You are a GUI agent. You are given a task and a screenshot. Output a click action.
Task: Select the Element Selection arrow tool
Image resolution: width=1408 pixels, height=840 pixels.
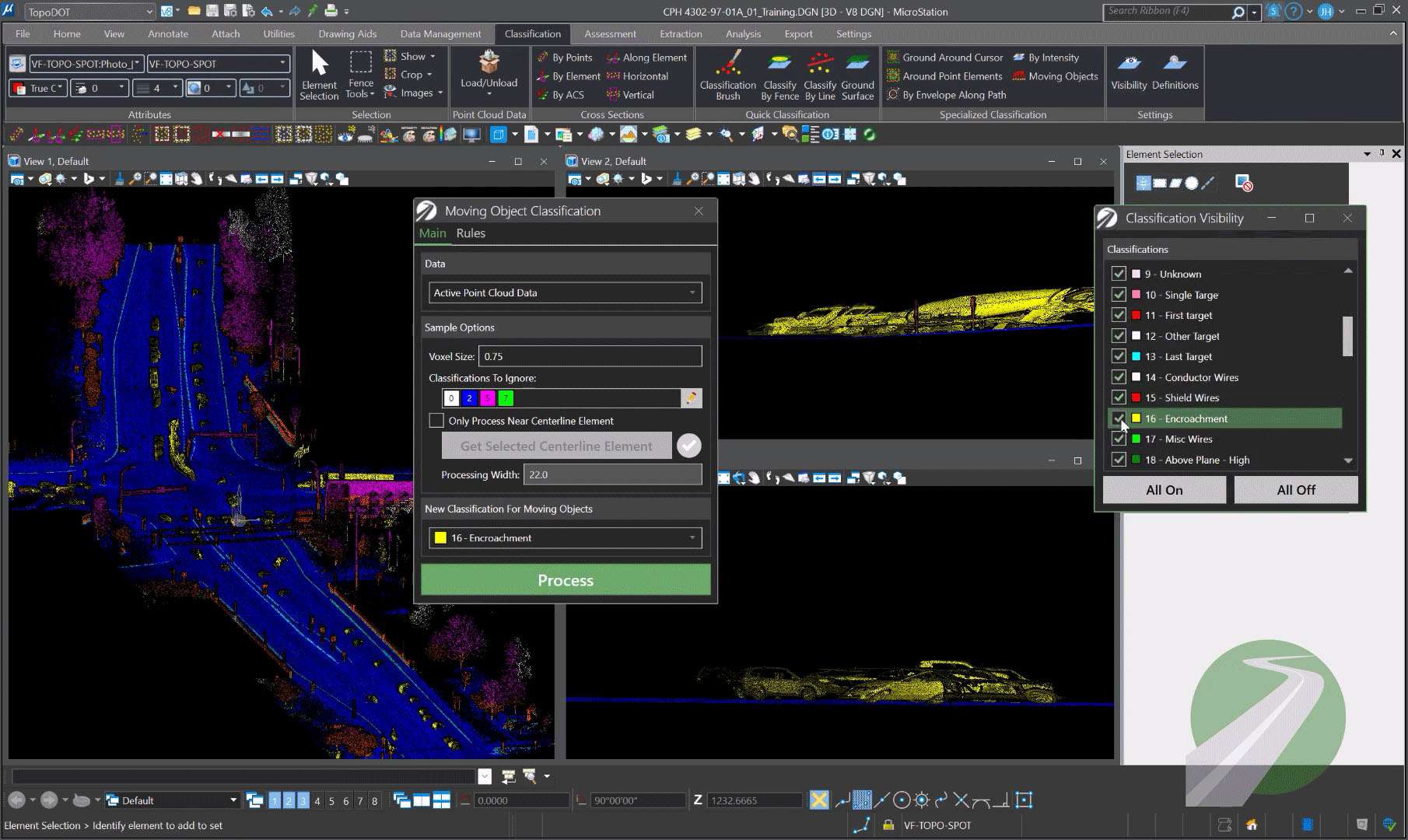pyautogui.click(x=319, y=75)
